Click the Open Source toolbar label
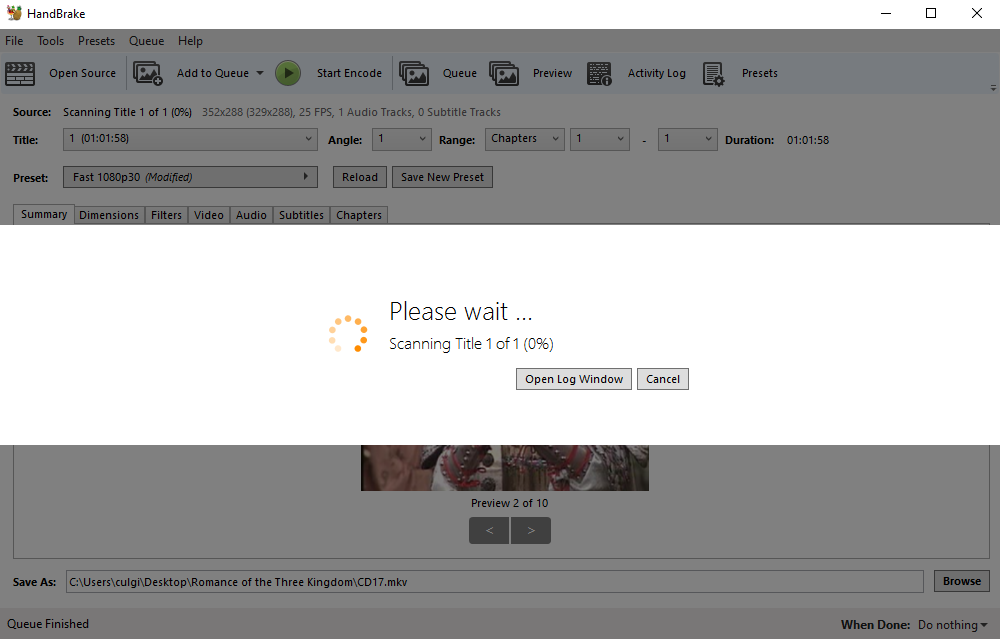The height and width of the screenshot is (639, 1000). click(82, 73)
